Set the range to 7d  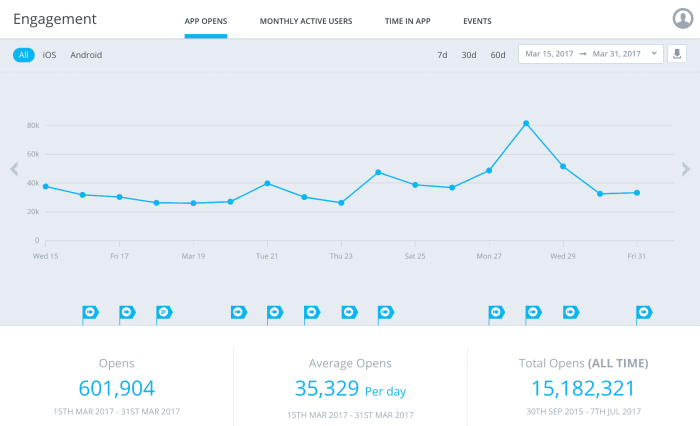click(442, 55)
